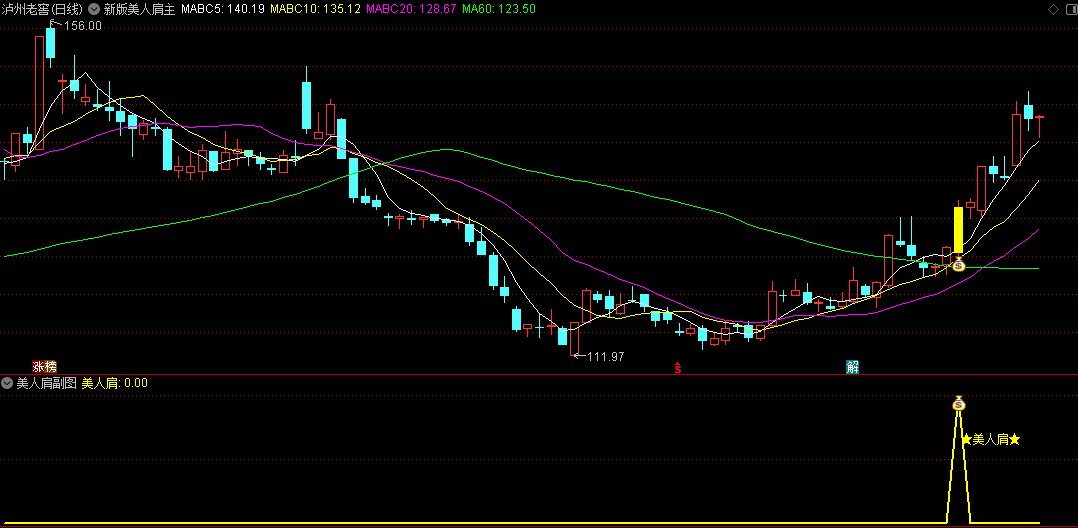
Task: Click the ★美人肩★ signal label
Action: pos(991,440)
